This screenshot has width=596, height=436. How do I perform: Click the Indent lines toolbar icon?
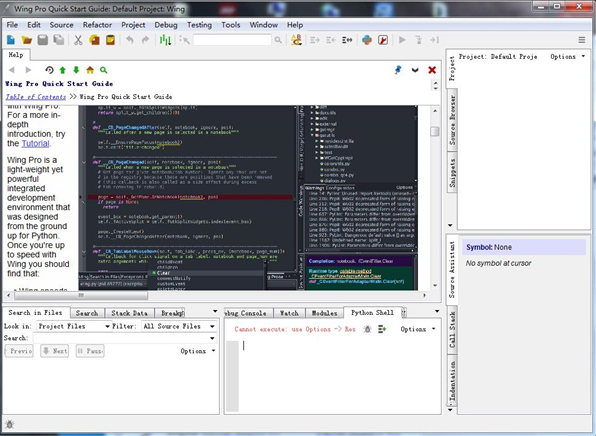click(315, 40)
